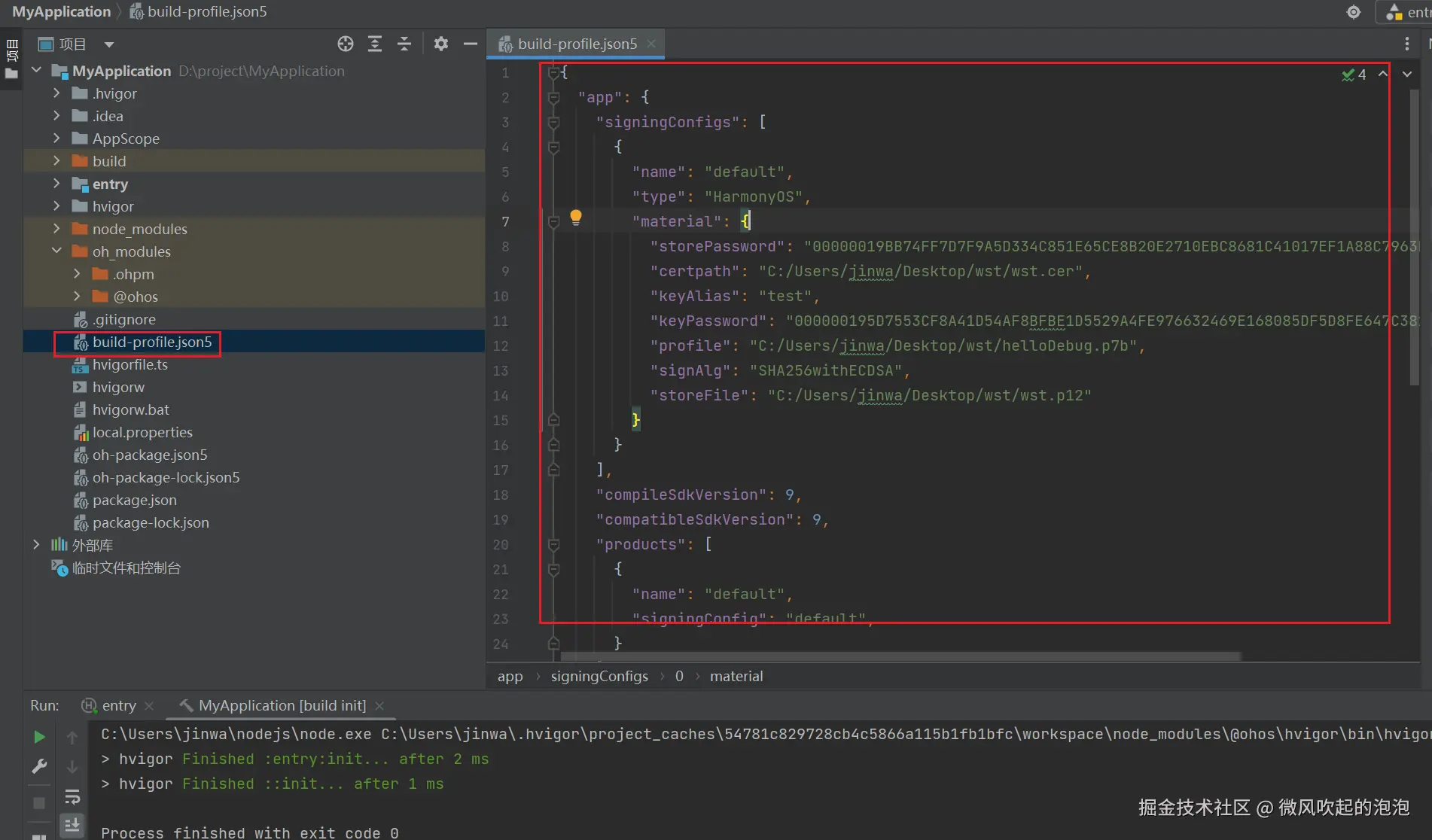Click "SHA256withECDSA" value in editor

825,370
